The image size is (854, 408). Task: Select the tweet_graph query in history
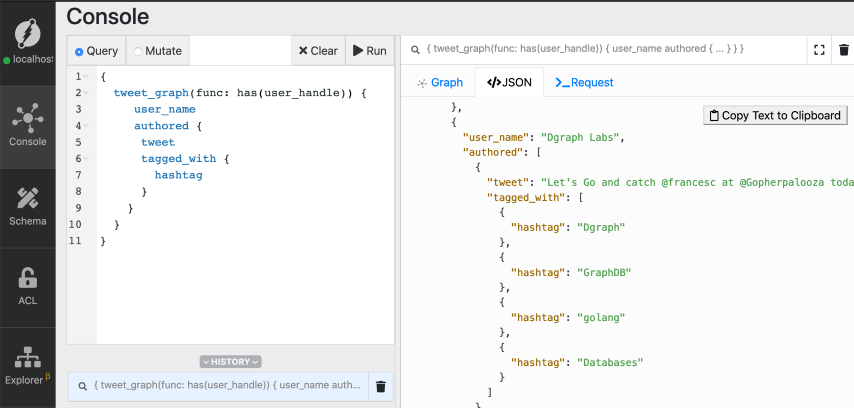(218, 385)
